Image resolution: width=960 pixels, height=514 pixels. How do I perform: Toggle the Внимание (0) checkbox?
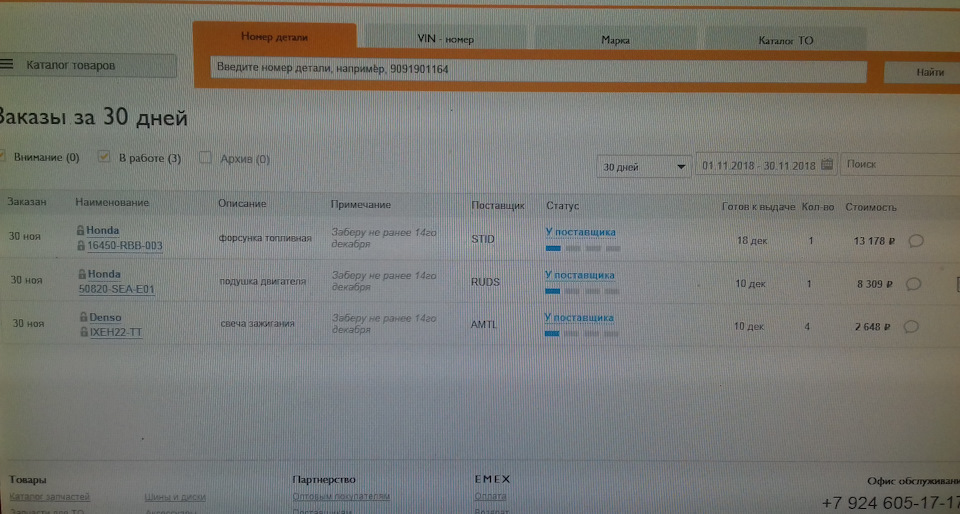click(x=2, y=157)
